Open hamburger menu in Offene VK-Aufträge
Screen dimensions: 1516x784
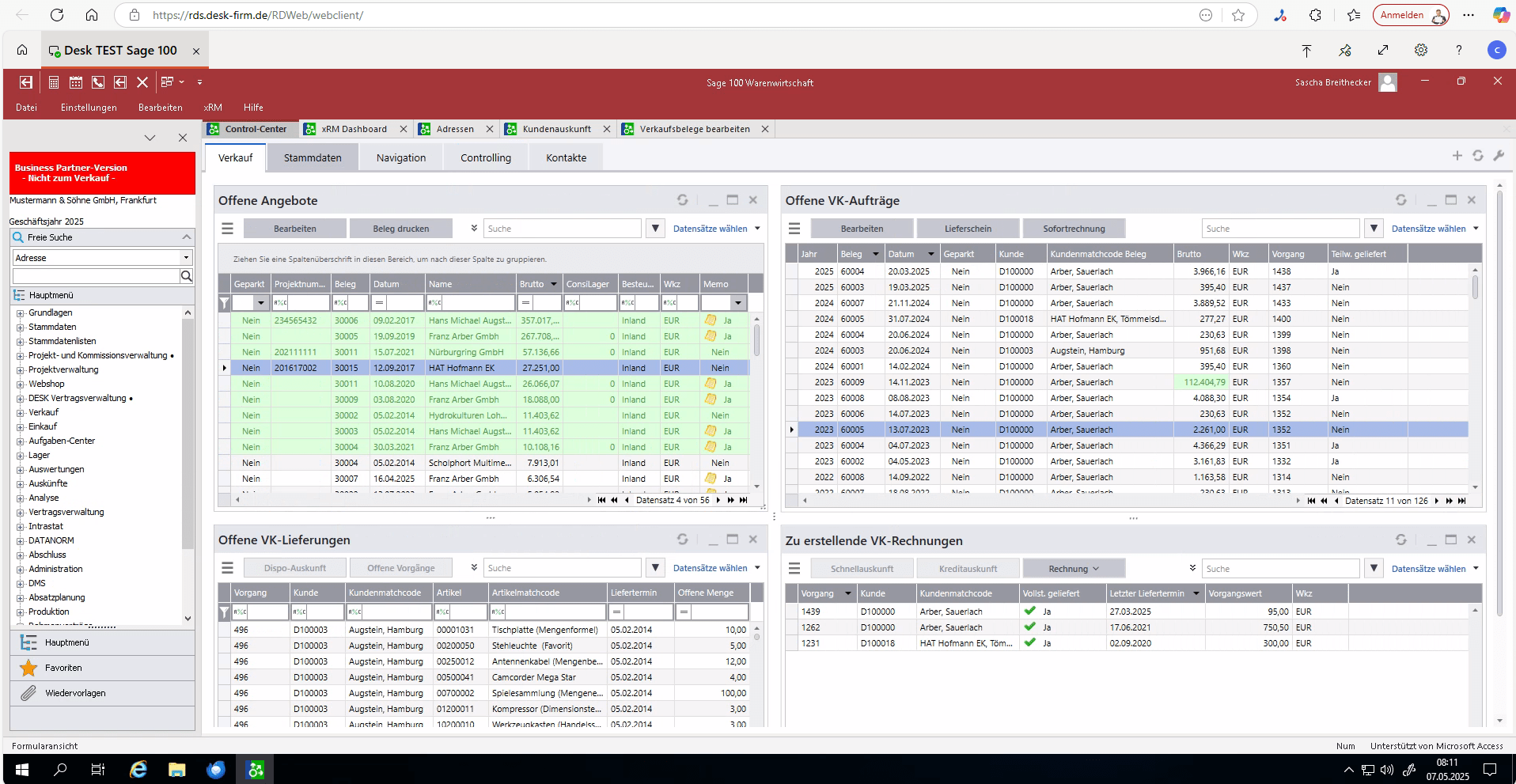794,229
